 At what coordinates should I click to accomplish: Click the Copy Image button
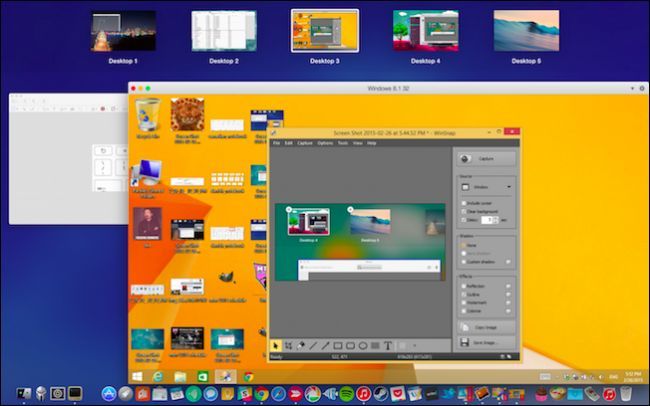pos(486,328)
